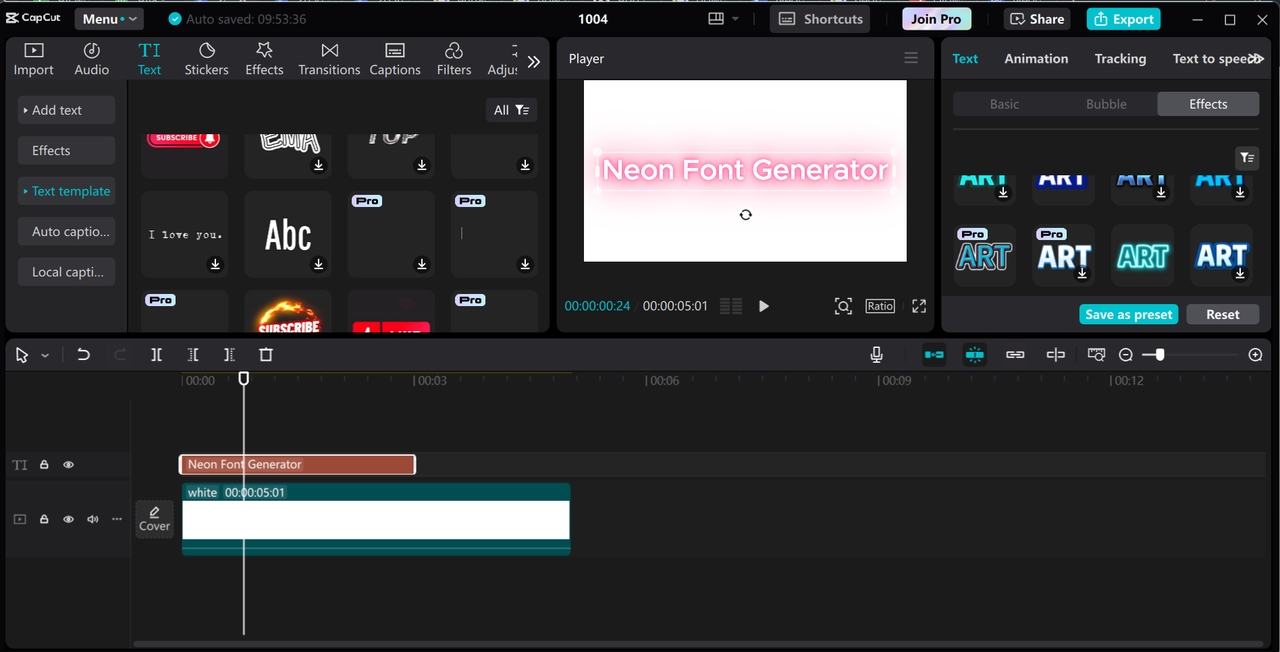Screen dimensions: 1280x652
Task: Expand more top toolbar tabs with chevrons
Action: 534,62
